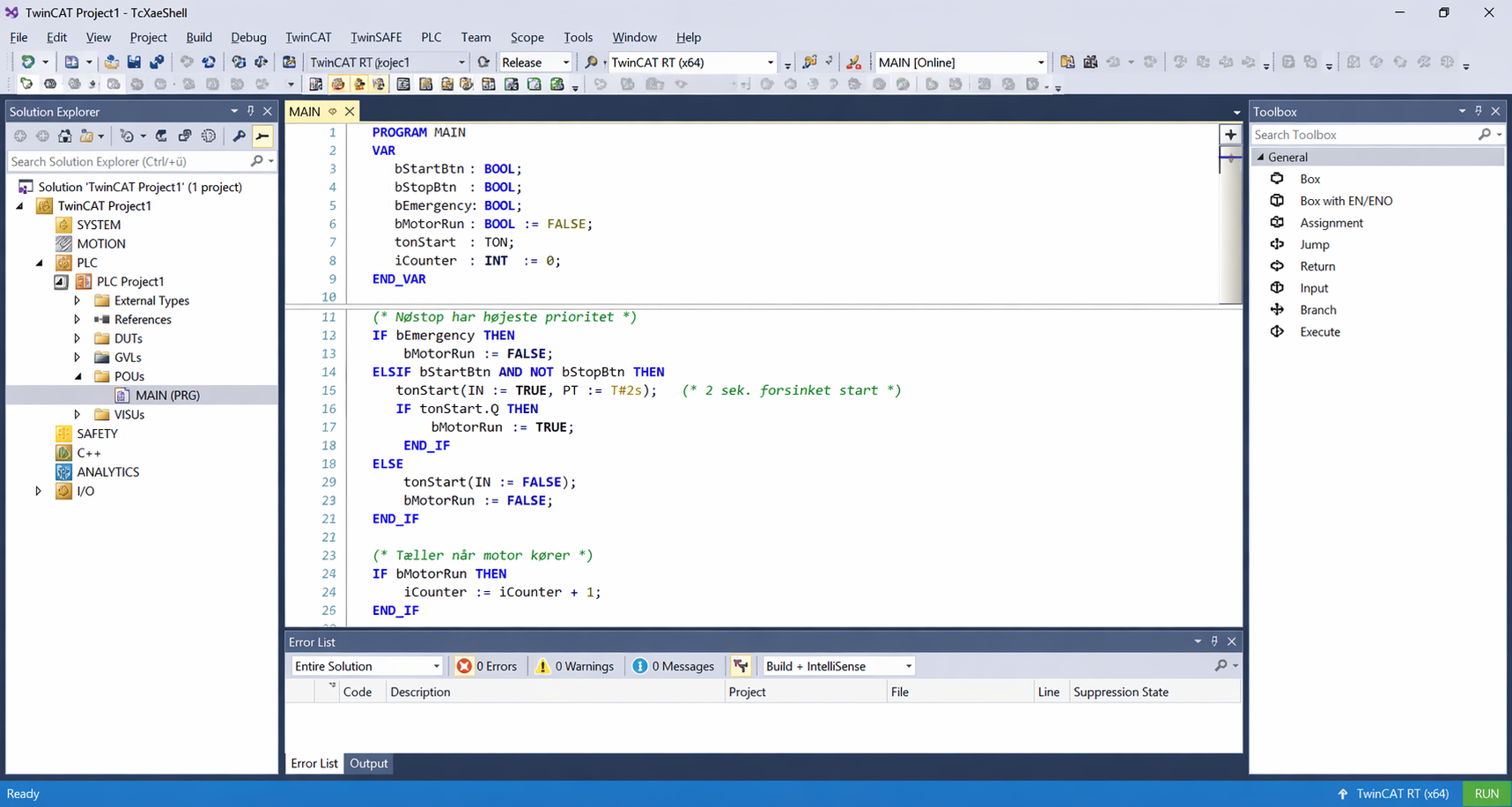Click the Open File icon in the toolbar
The height and width of the screenshot is (807, 1512).
pos(111,62)
